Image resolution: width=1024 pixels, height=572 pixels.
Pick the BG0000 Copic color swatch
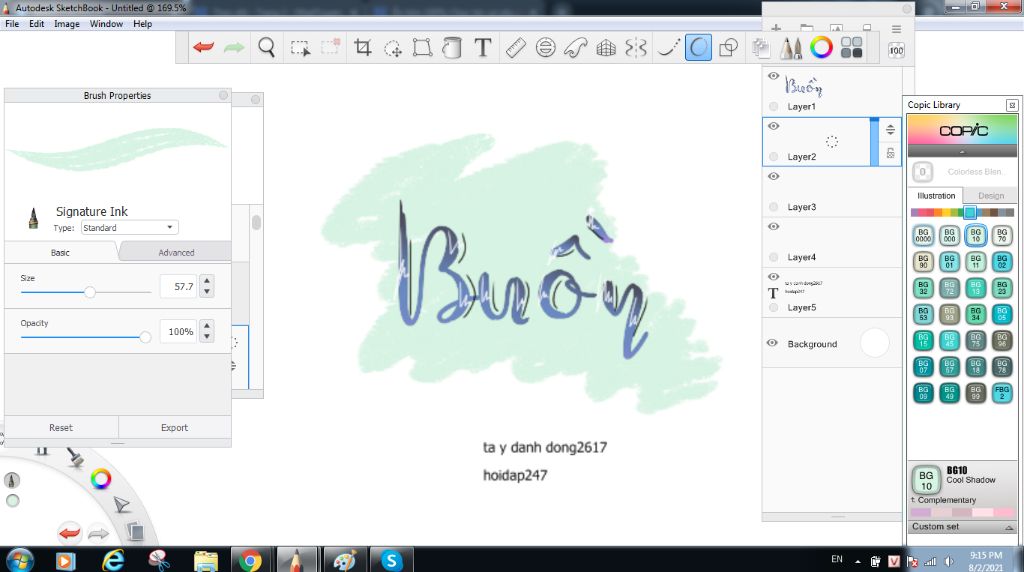(923, 235)
